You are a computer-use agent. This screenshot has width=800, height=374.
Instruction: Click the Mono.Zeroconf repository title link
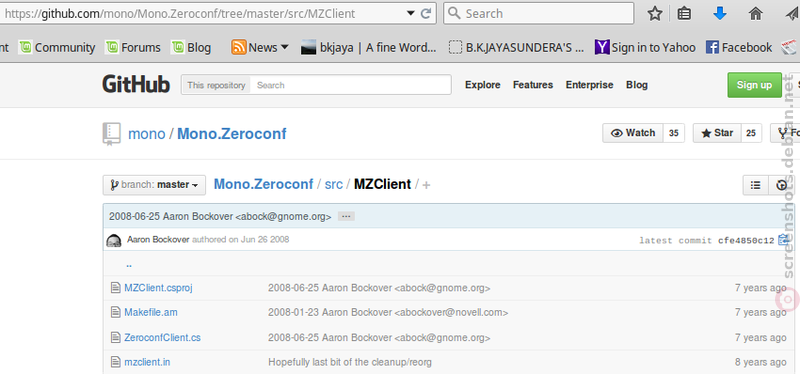pyautogui.click(x=232, y=134)
